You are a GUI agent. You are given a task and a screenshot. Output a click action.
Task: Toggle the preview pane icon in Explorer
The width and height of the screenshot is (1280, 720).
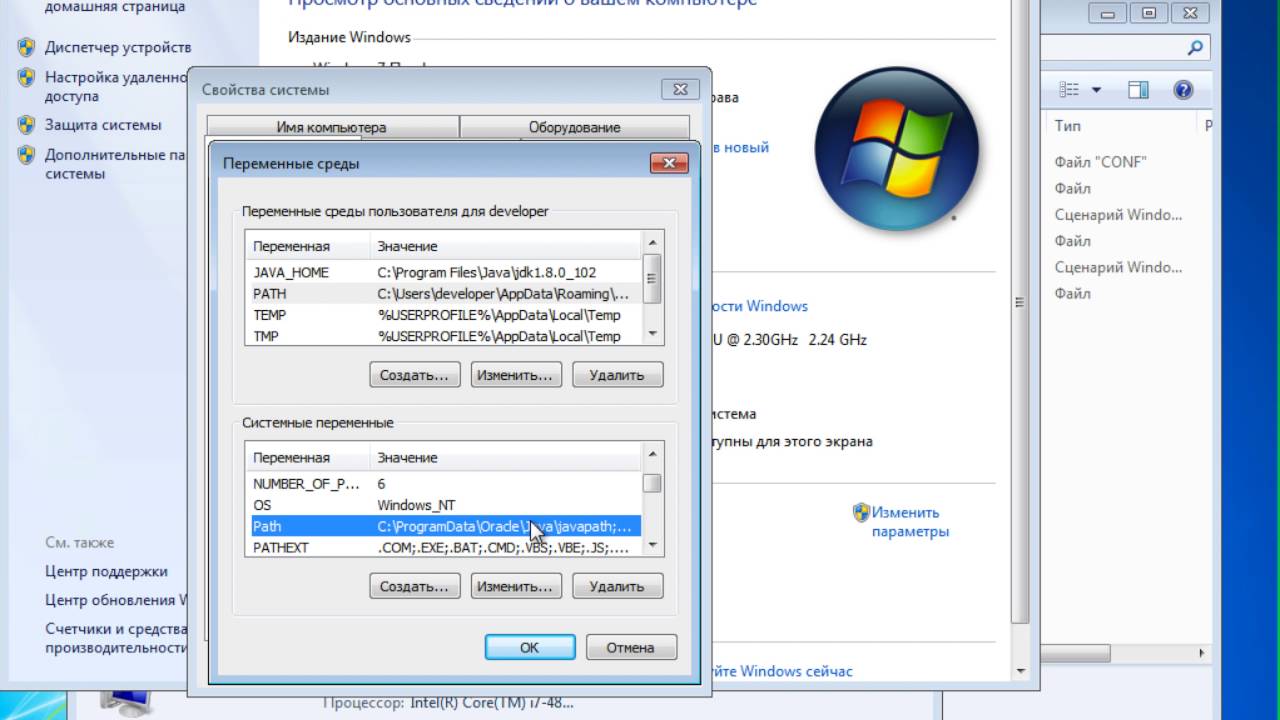pos(1138,90)
